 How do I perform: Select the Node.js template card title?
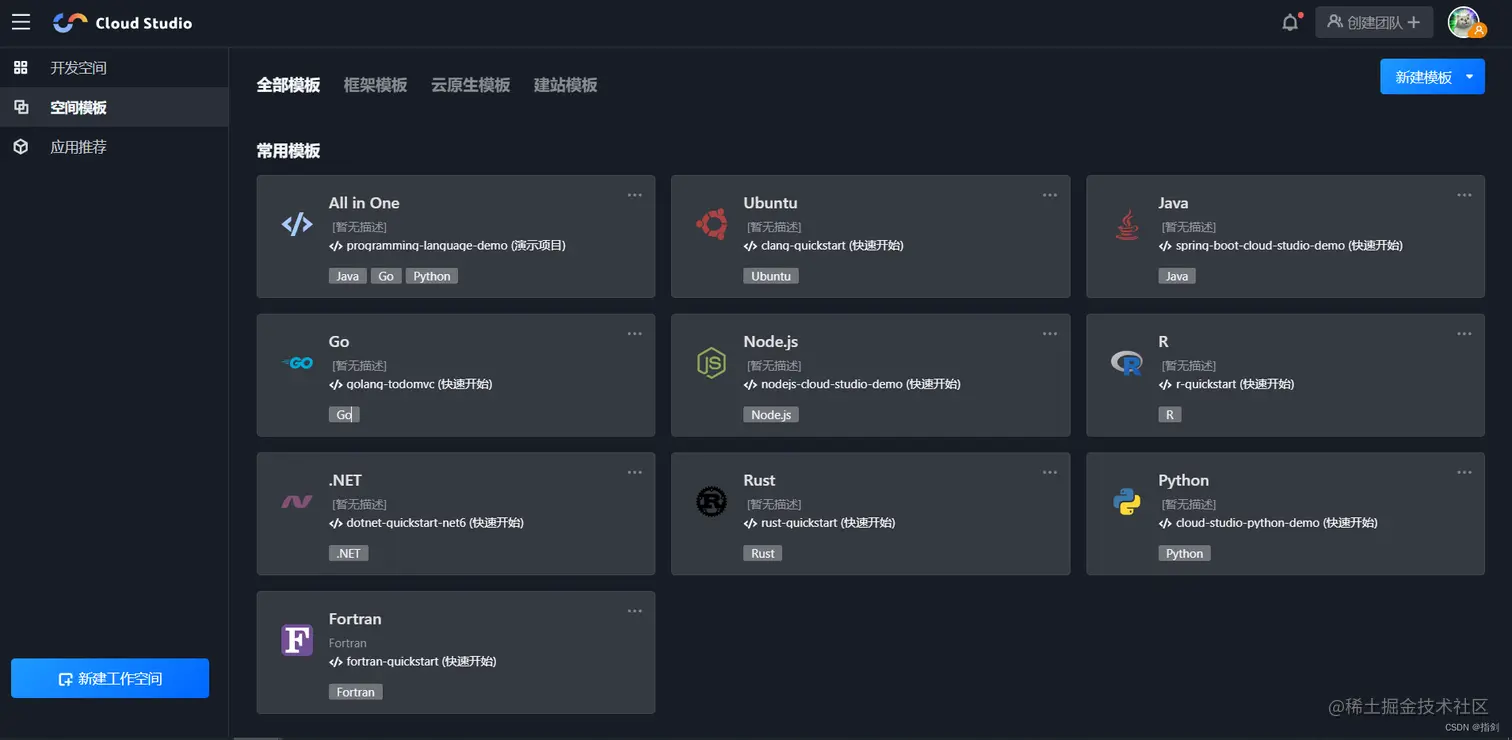pos(770,341)
